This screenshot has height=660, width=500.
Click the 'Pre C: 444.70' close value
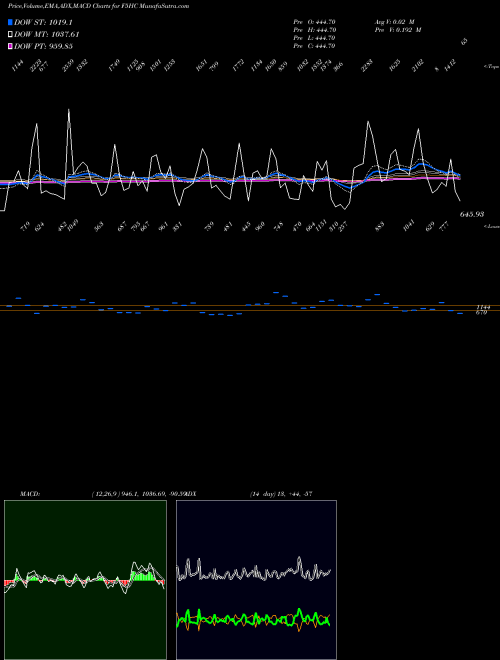(x=314, y=46)
